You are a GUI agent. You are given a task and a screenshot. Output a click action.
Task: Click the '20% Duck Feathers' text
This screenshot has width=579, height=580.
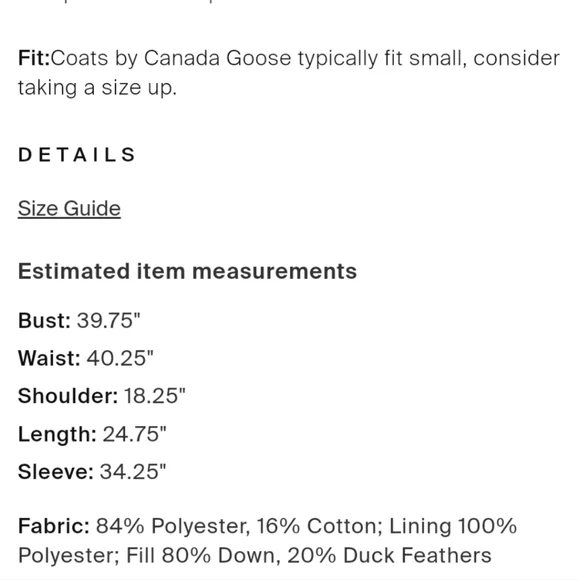pos(389,556)
